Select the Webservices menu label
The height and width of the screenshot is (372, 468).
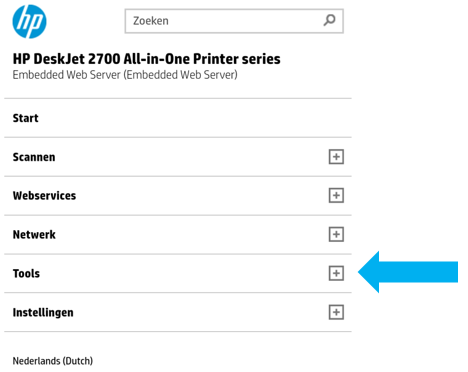point(44,196)
